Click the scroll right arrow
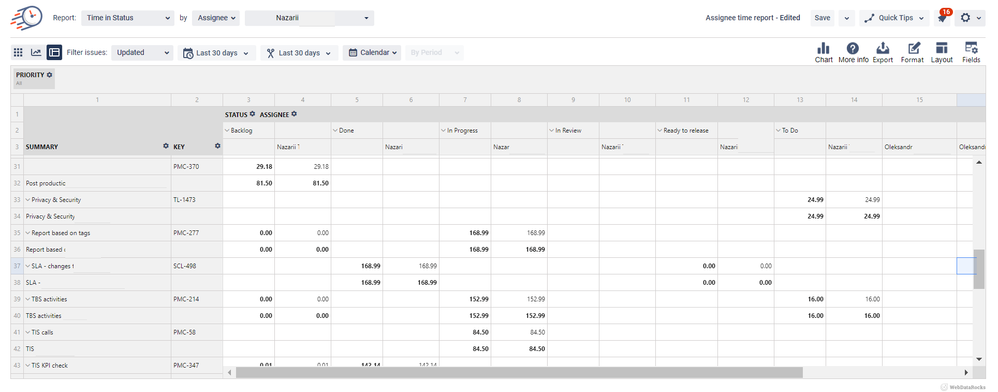The height and width of the screenshot is (392, 998). click(966, 372)
